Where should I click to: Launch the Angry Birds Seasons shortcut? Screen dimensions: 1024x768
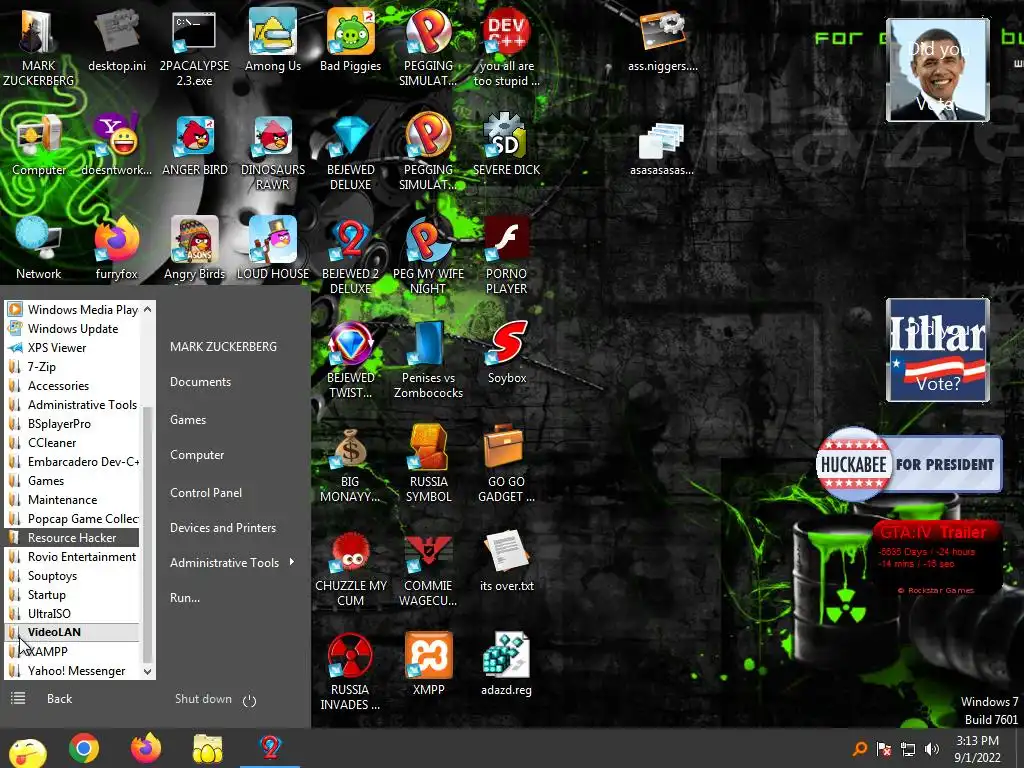coord(195,248)
